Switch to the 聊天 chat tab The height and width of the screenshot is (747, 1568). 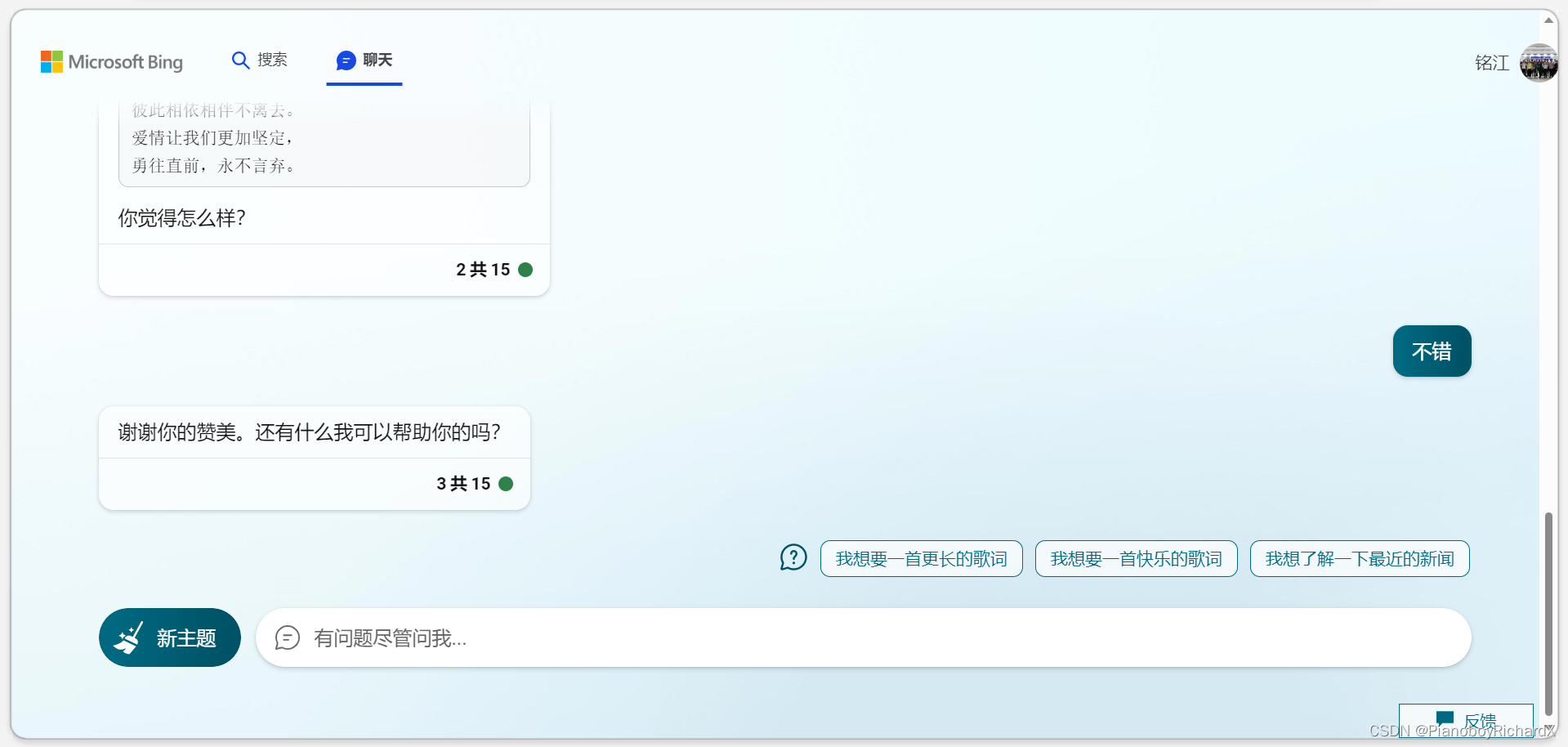(364, 60)
